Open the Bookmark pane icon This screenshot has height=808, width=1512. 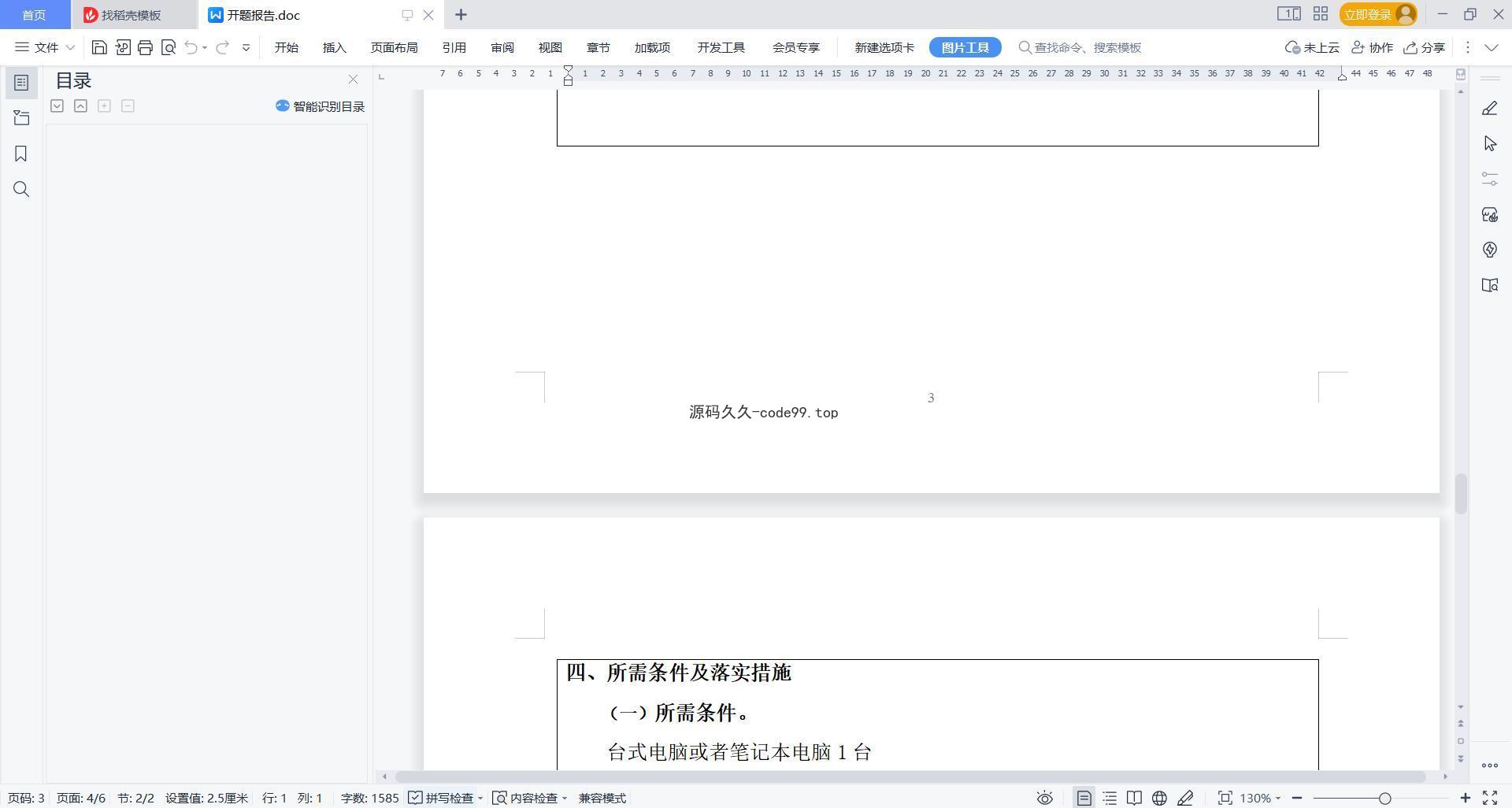(x=21, y=154)
